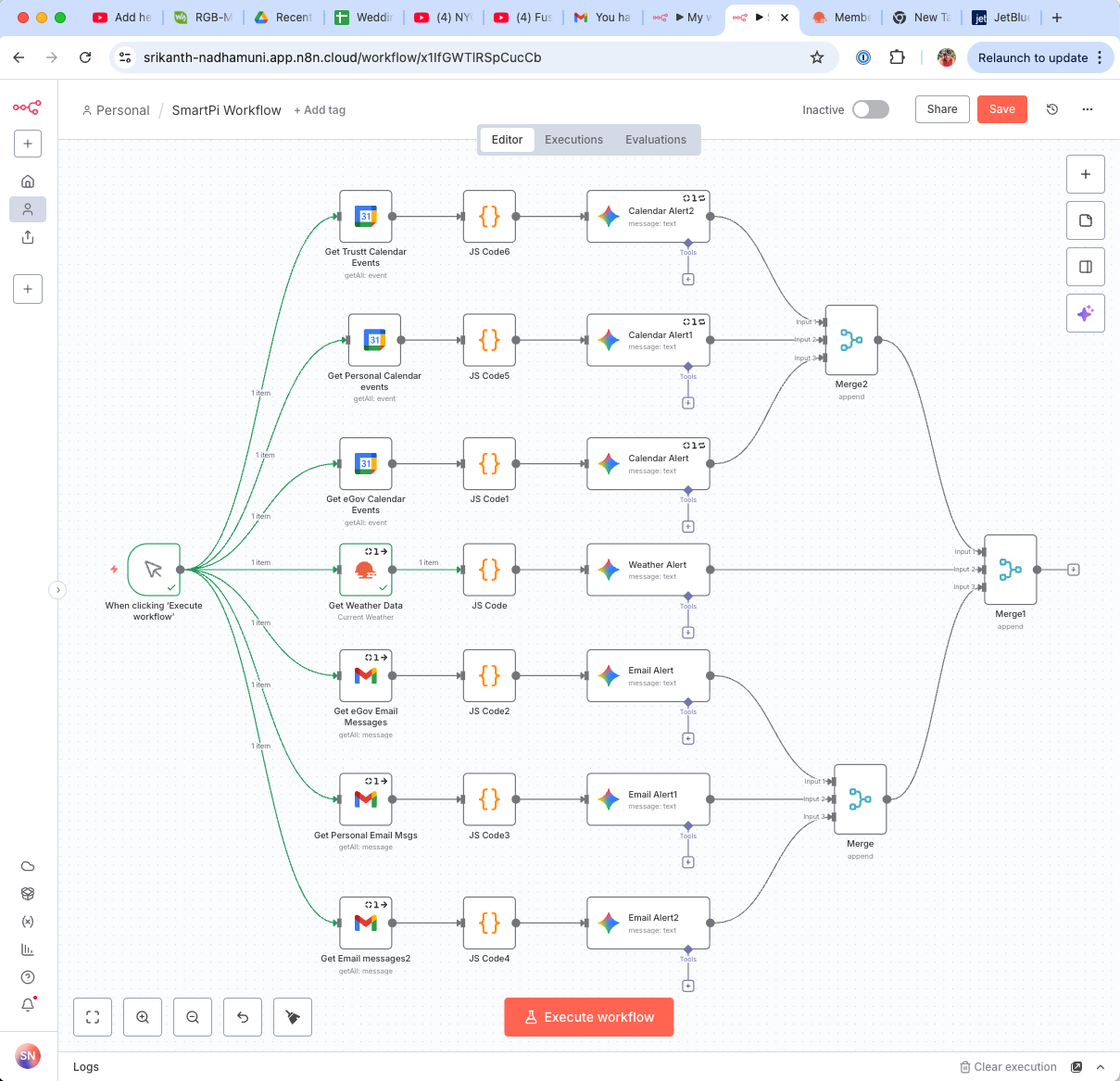Zoom out on the workflow canvas

pos(192,1016)
